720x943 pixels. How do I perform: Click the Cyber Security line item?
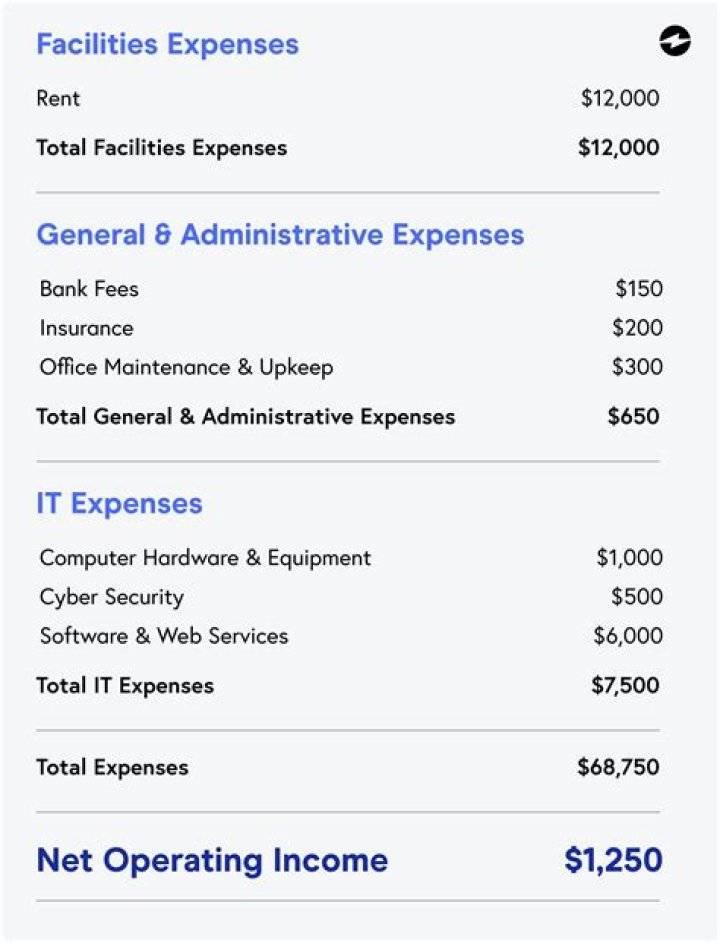112,597
